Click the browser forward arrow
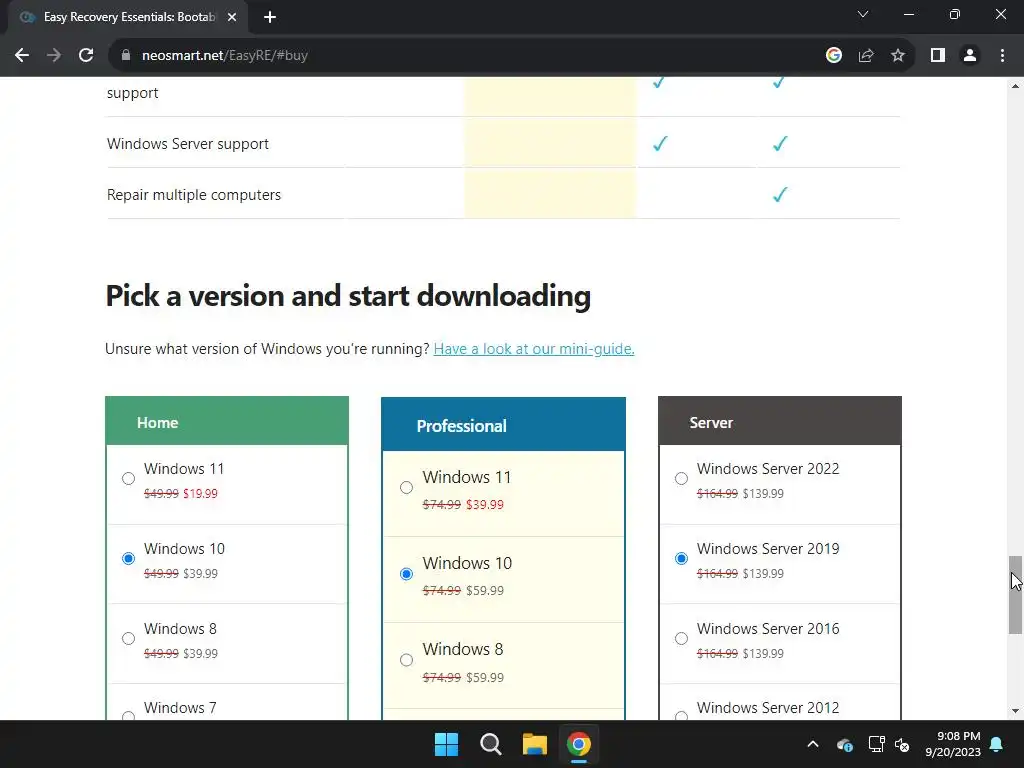The image size is (1024, 768). click(54, 56)
